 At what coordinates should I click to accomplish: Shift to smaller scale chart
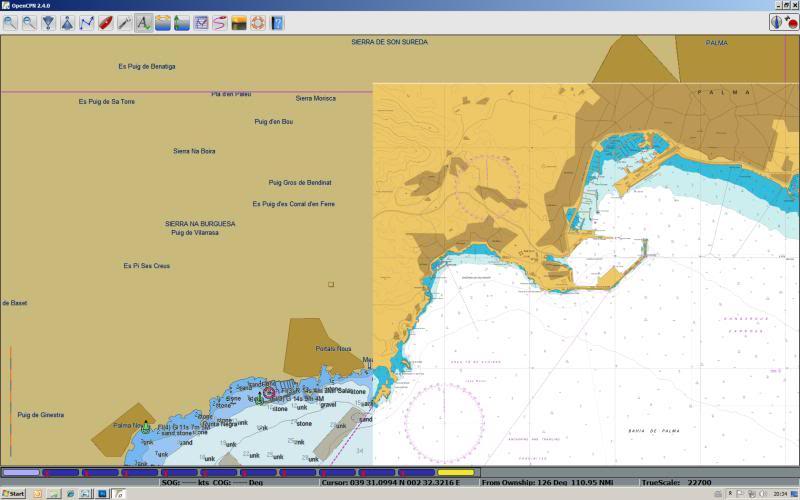tap(67, 22)
